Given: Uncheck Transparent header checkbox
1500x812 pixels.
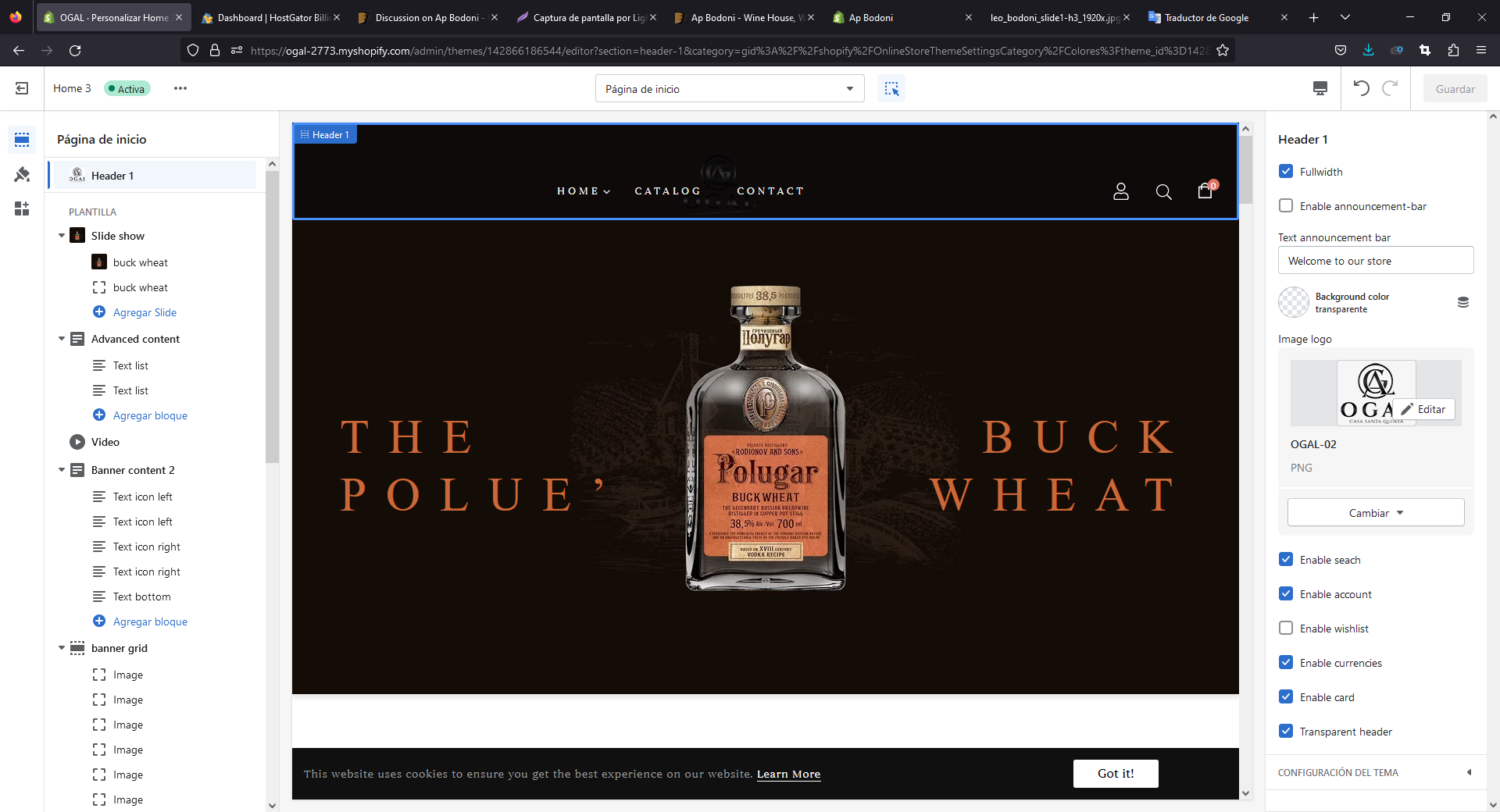Looking at the screenshot, I should pyautogui.click(x=1286, y=731).
